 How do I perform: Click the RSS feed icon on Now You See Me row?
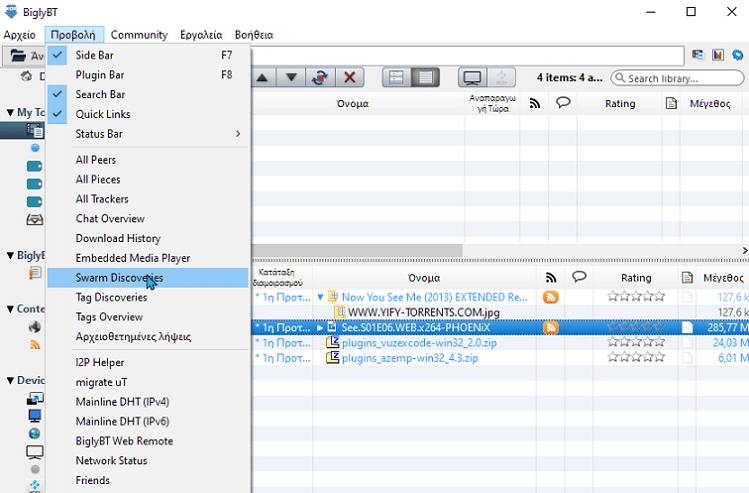click(551, 297)
